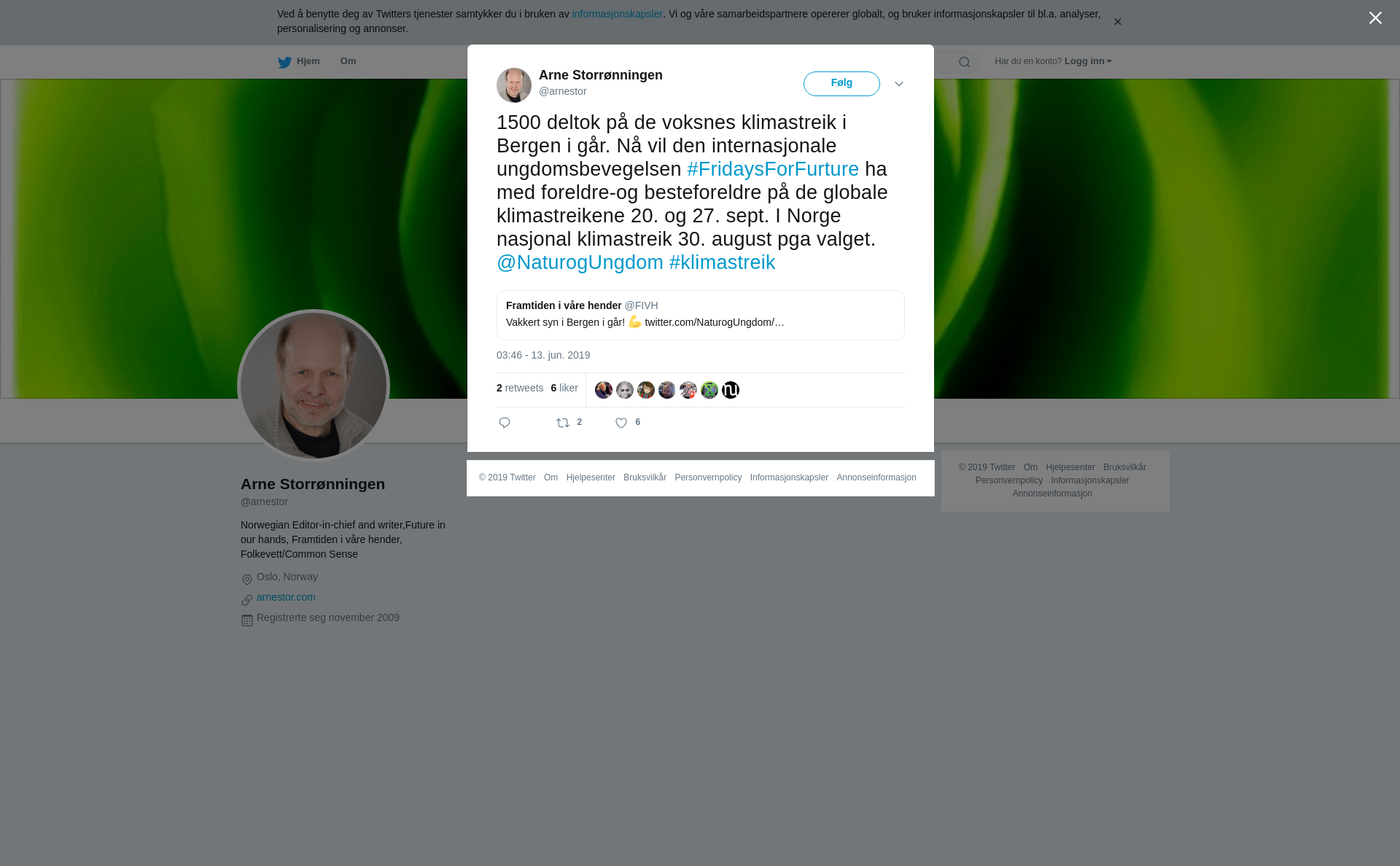This screenshot has width=1400, height=866.
Task: View the 2 retweets list
Action: [520, 388]
